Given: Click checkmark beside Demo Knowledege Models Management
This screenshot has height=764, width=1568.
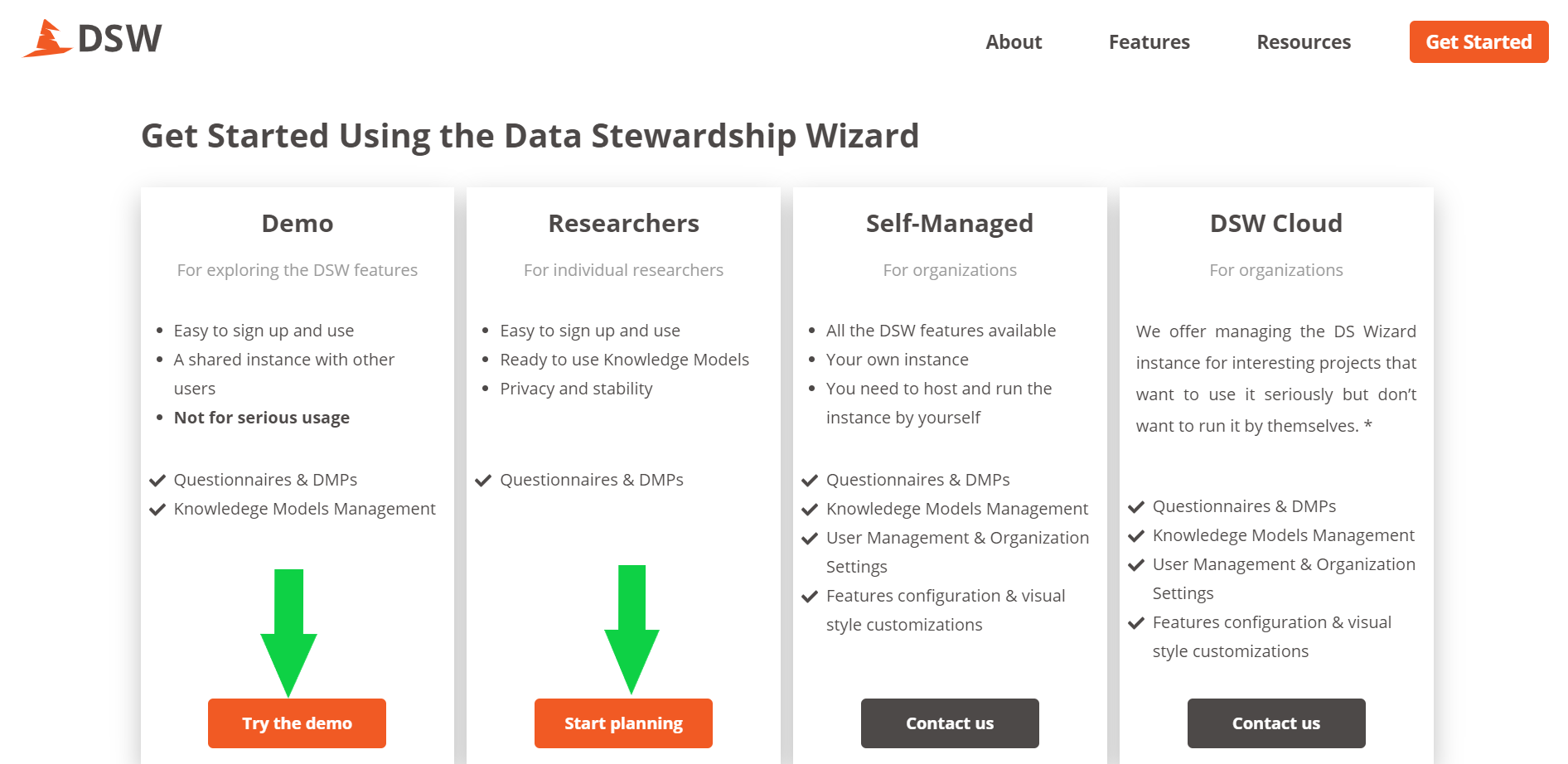Looking at the screenshot, I should 157,510.
